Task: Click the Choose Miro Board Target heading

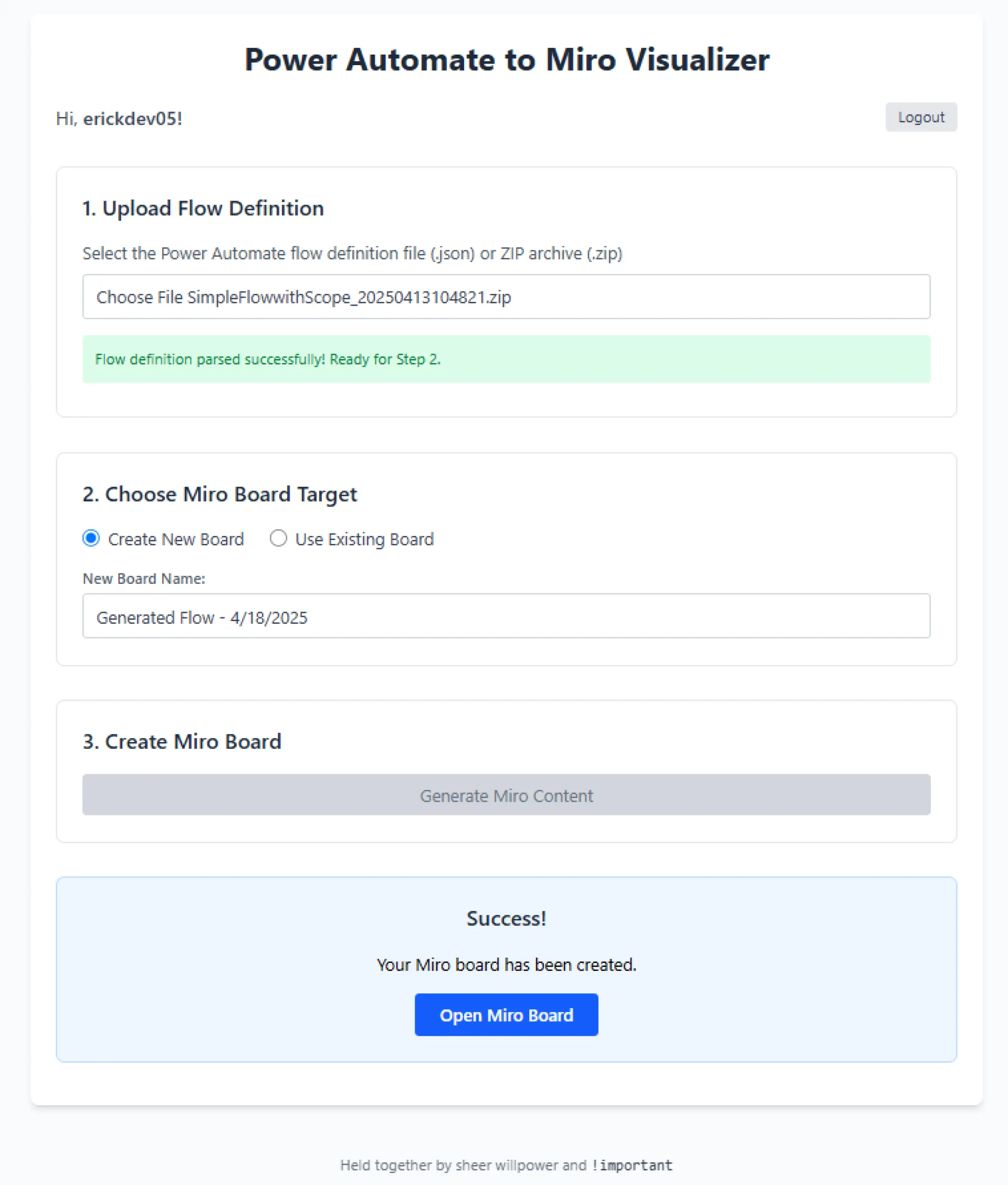Action: (x=219, y=494)
